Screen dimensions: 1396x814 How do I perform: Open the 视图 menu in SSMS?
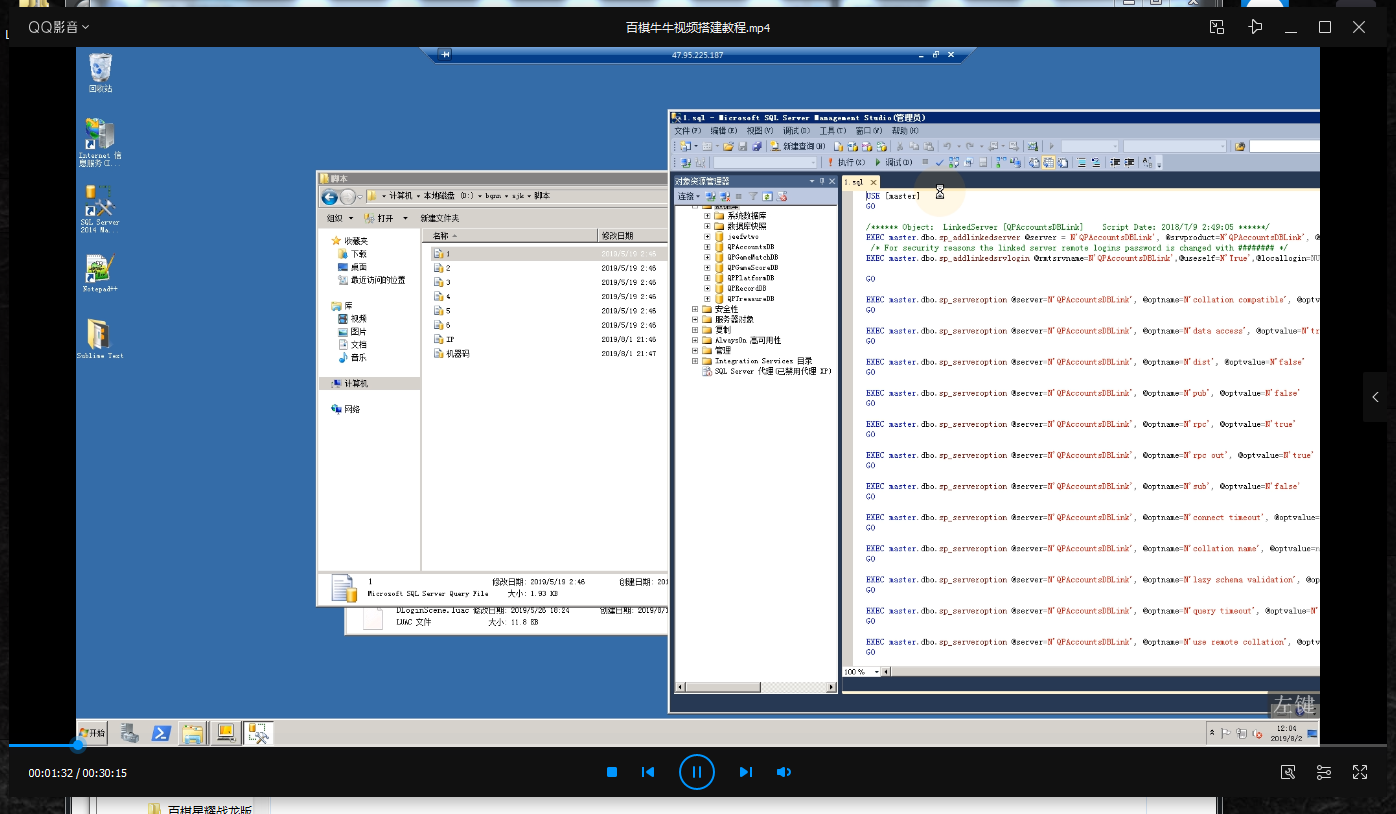coord(760,131)
